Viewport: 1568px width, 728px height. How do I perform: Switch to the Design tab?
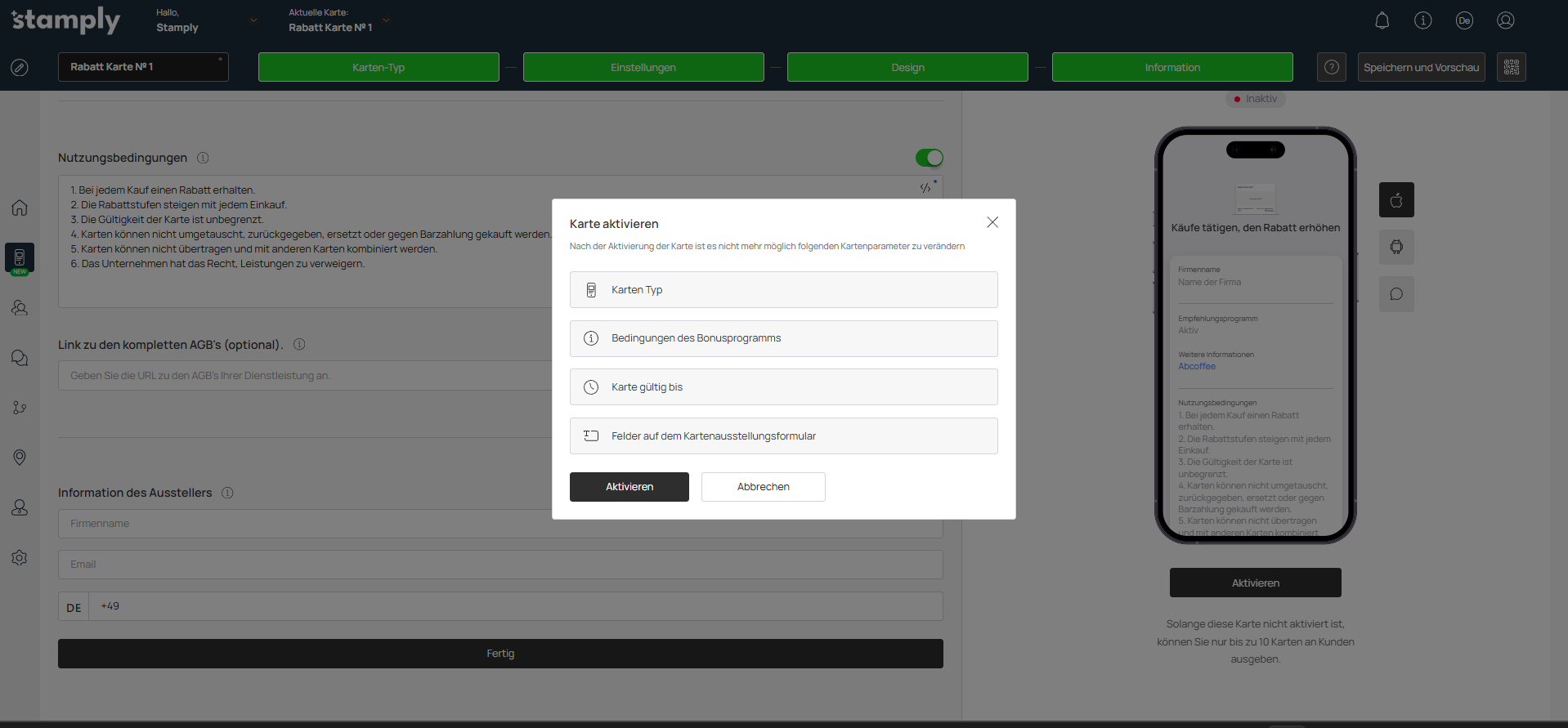tap(907, 67)
